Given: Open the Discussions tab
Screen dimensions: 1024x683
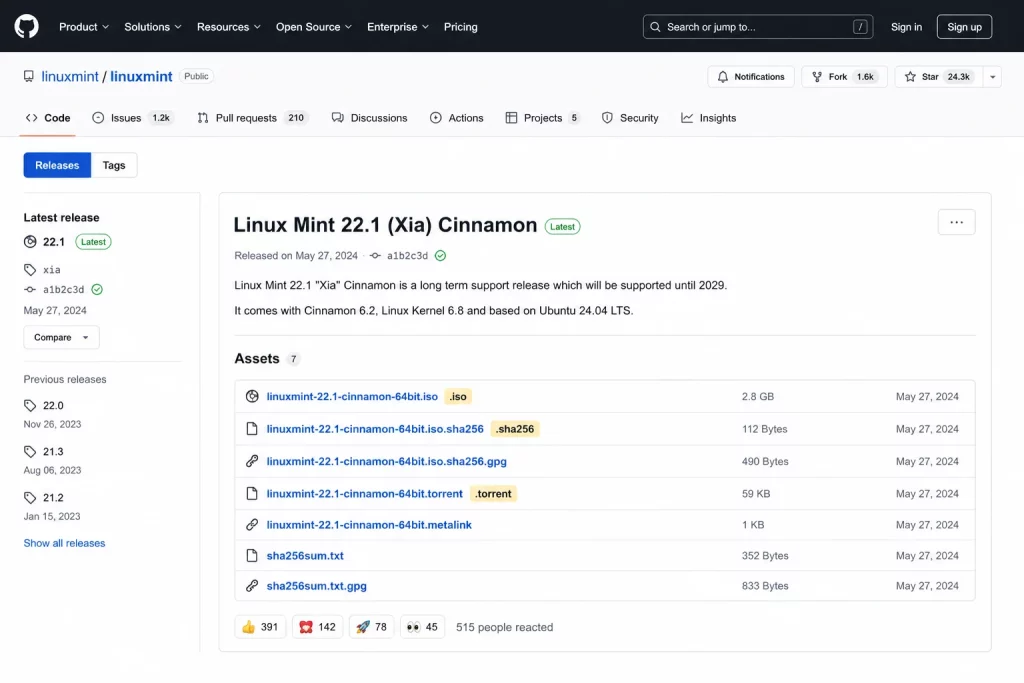Looking at the screenshot, I should click(x=370, y=118).
